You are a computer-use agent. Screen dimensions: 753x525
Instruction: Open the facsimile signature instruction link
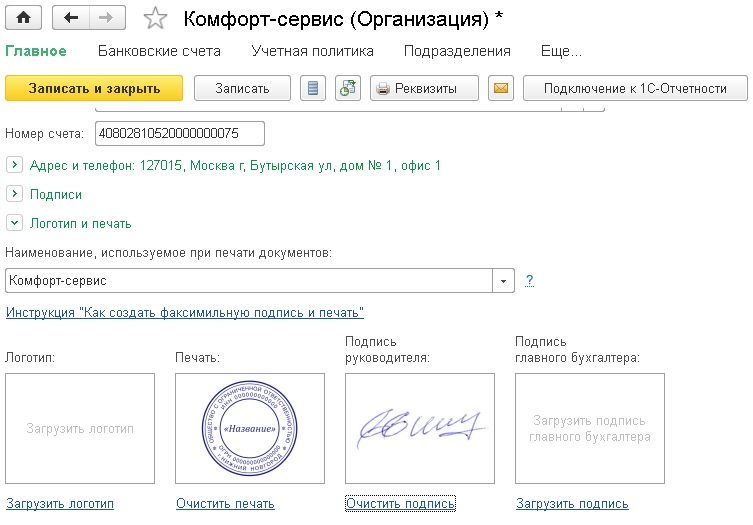tap(185, 313)
